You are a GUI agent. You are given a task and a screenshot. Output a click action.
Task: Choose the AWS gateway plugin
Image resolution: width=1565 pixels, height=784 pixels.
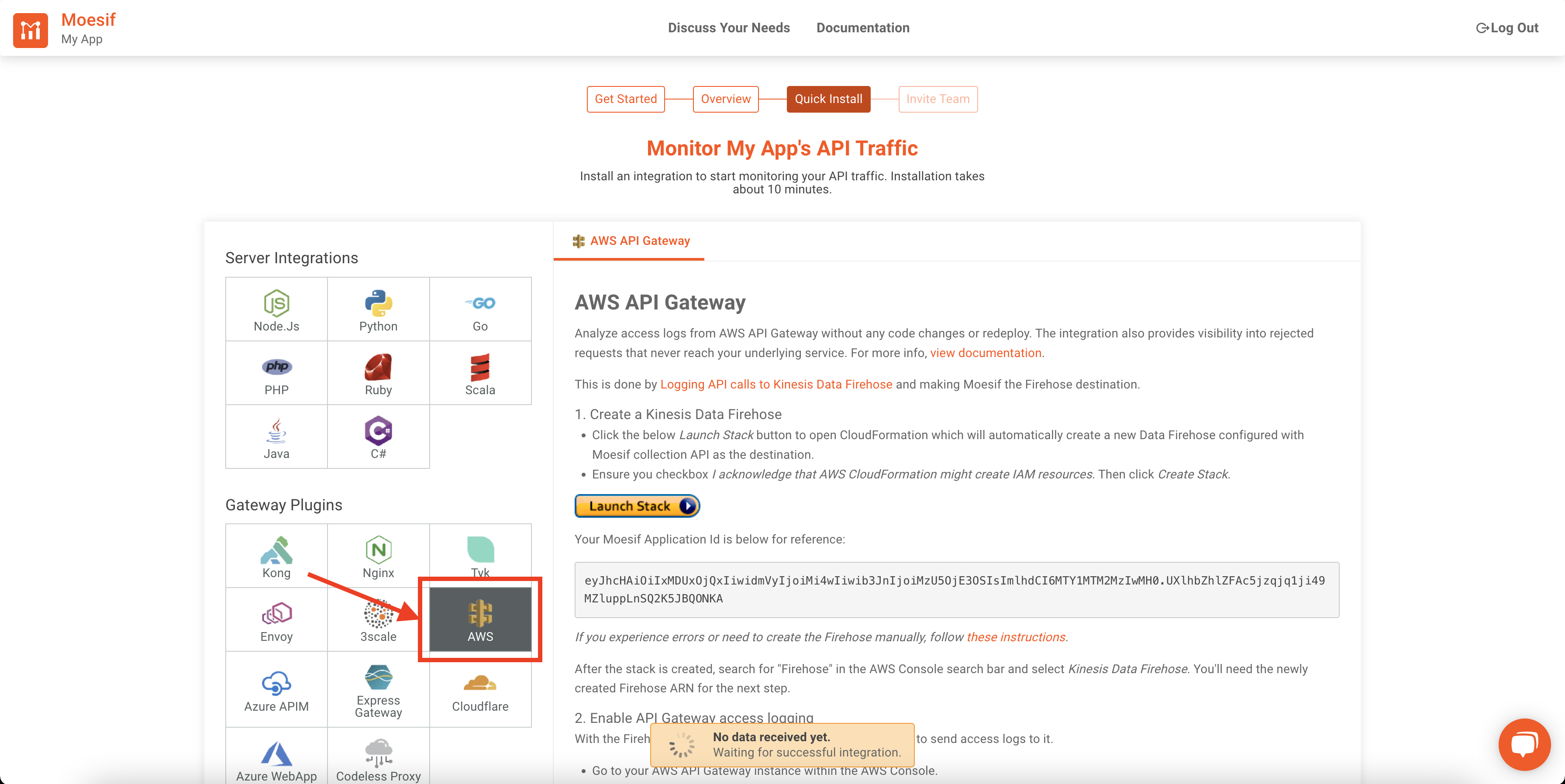pyautogui.click(x=480, y=619)
